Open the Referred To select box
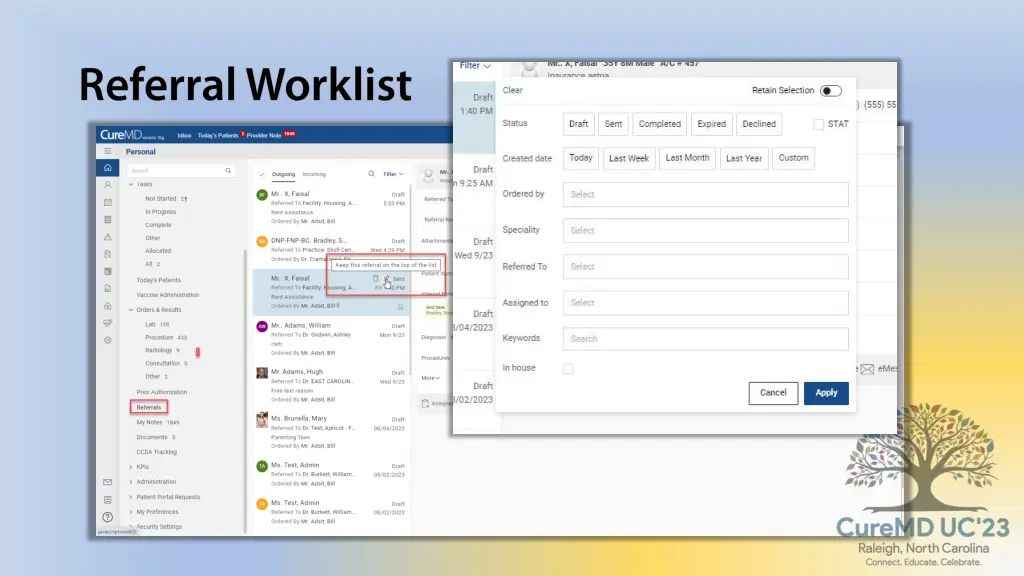1024x576 pixels. (x=705, y=266)
